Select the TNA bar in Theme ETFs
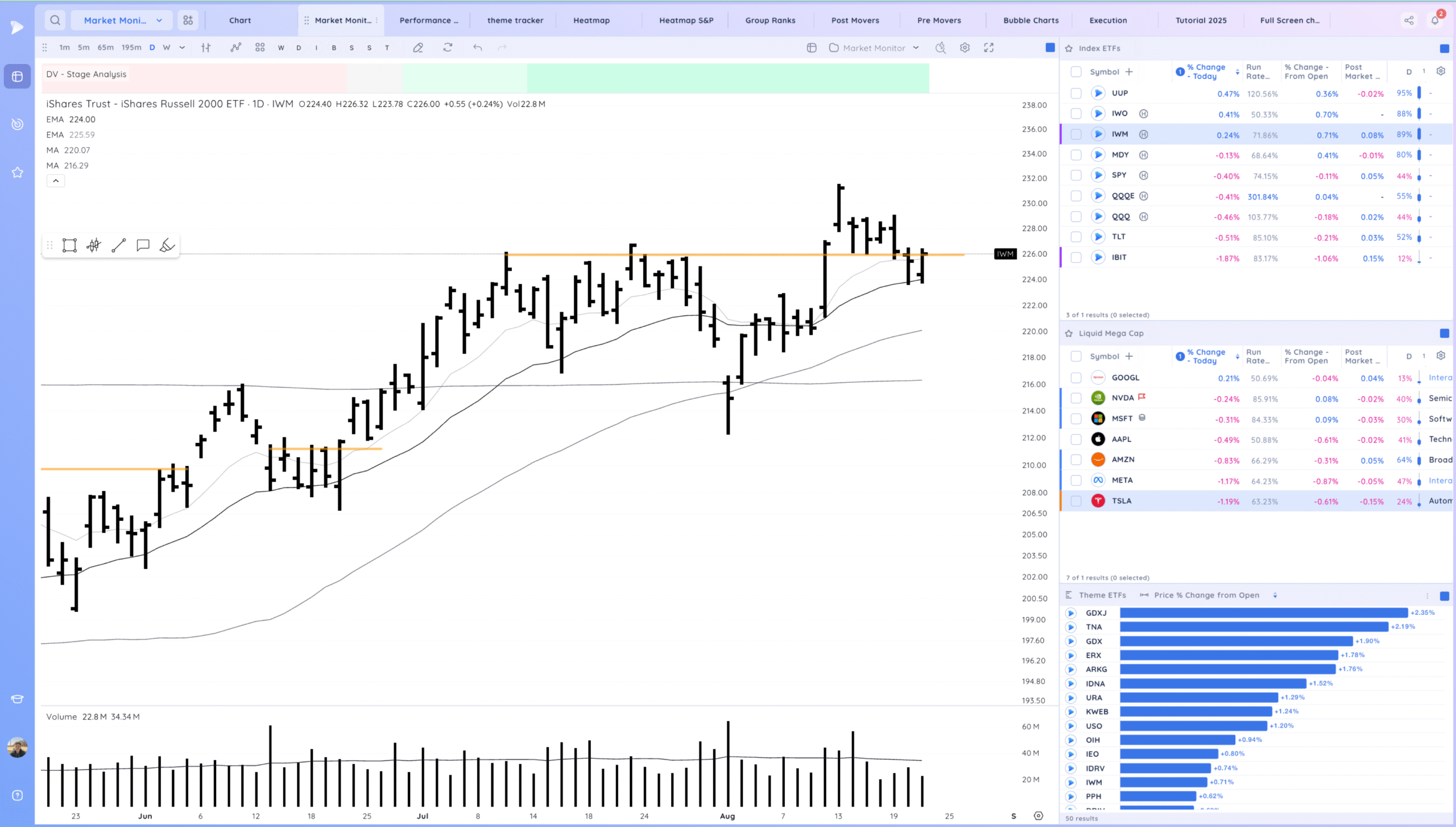1456x827 pixels. 1254,627
